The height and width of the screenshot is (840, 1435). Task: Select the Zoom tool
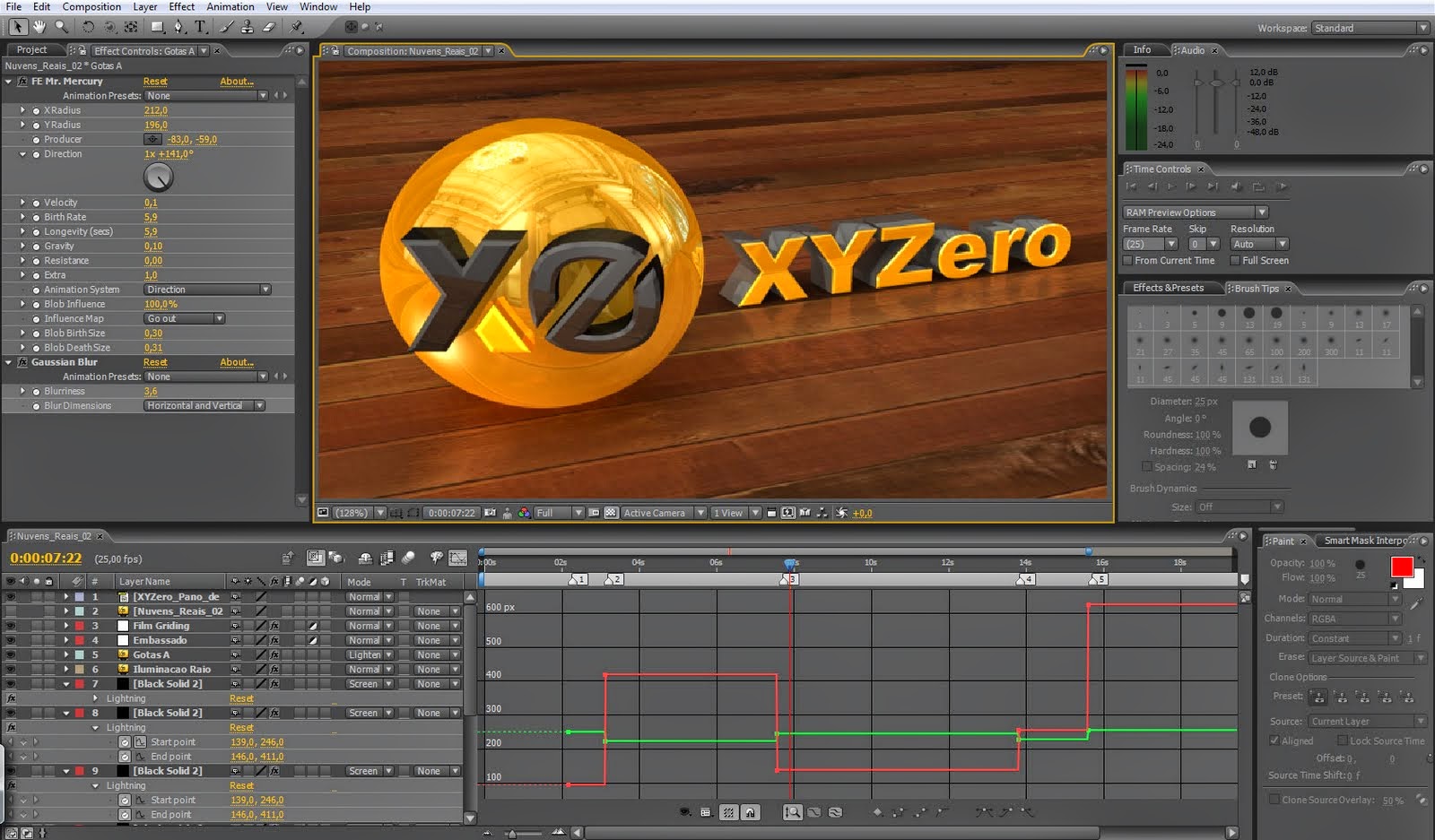(61, 26)
